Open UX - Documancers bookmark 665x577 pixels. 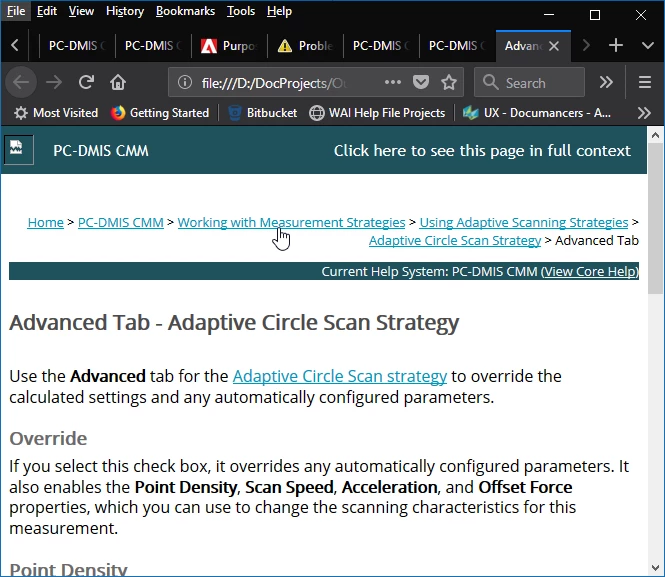(536, 113)
